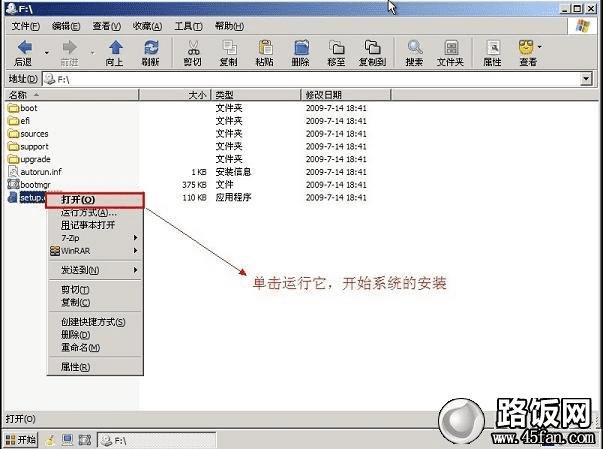603x449 pixels.
Task: Open the 收藏(A) menu
Action: point(147,26)
